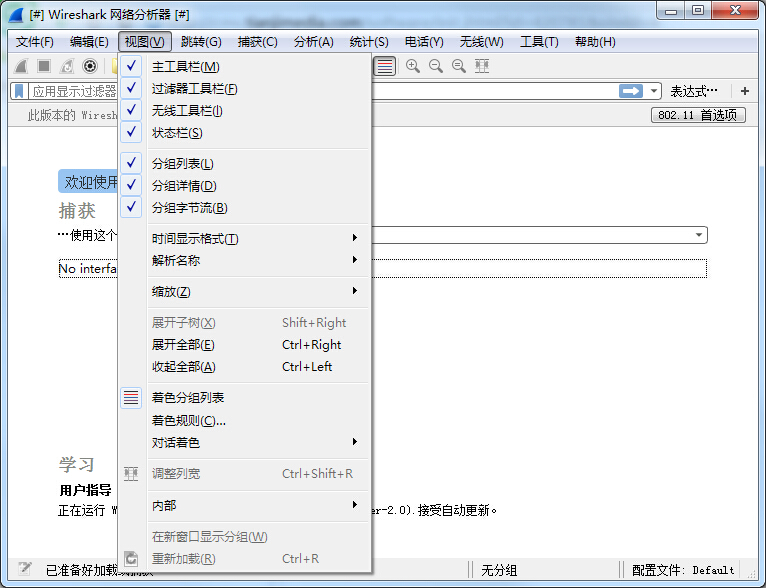Open the 帮助(H) menu
The height and width of the screenshot is (588, 766).
595,42
